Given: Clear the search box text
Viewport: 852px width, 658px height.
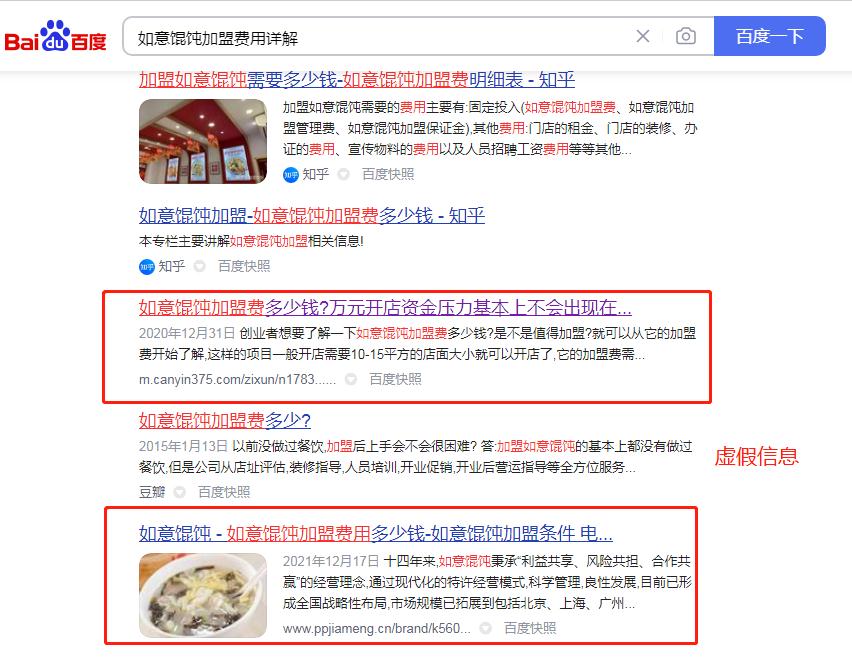Looking at the screenshot, I should pyautogui.click(x=643, y=36).
